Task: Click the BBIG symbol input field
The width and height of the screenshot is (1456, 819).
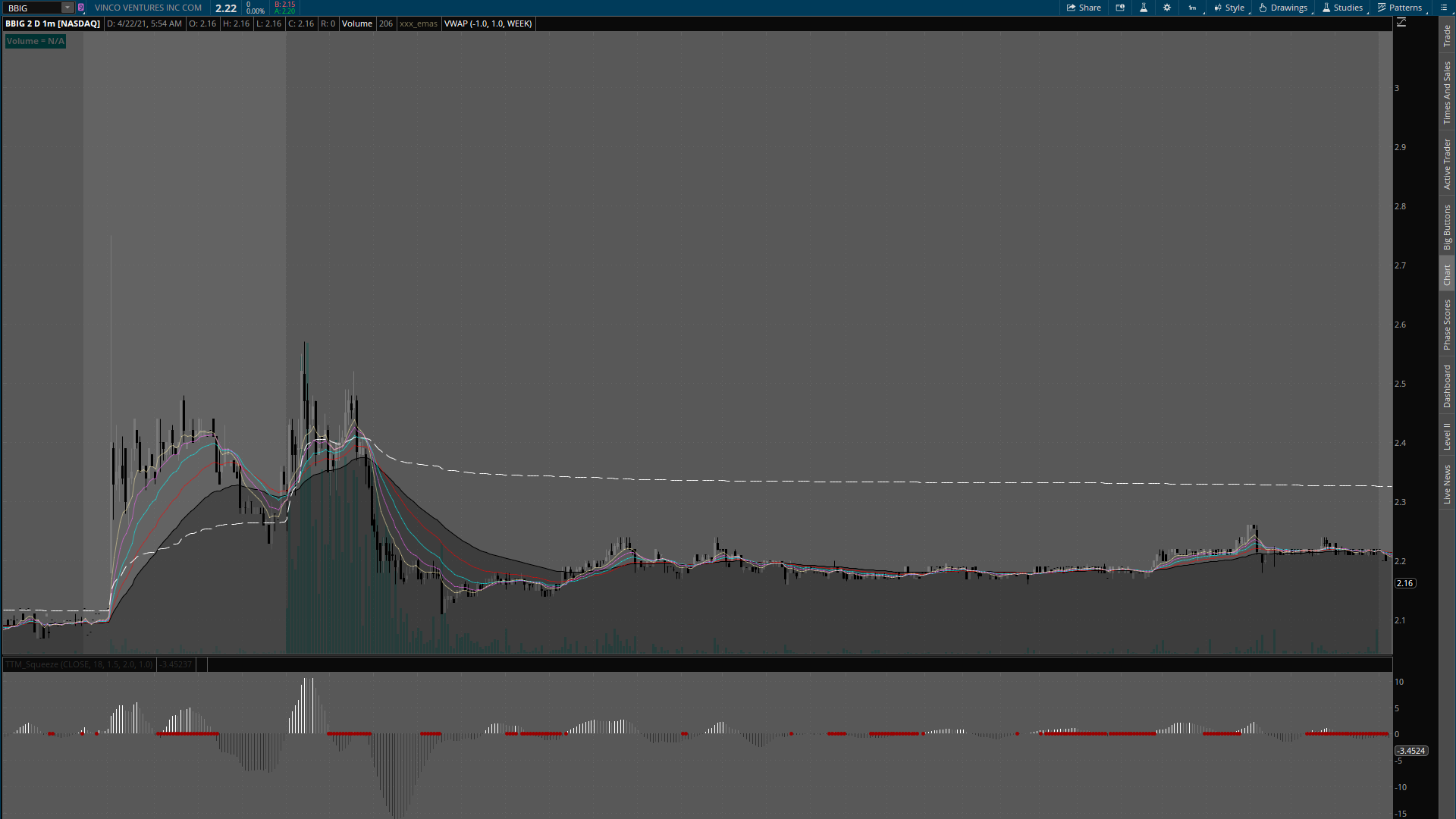Action: click(32, 8)
